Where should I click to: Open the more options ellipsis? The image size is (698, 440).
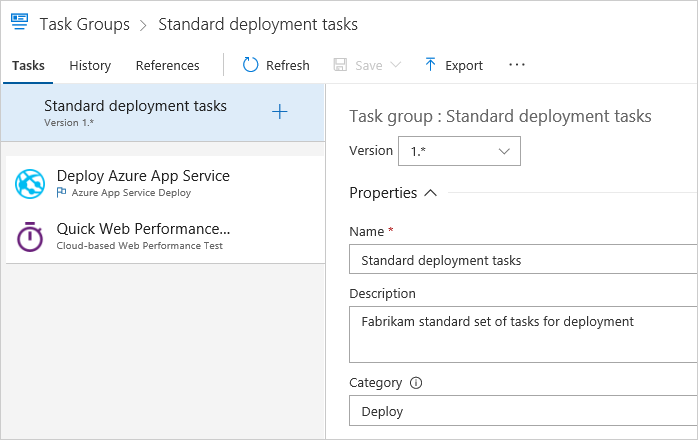(517, 65)
